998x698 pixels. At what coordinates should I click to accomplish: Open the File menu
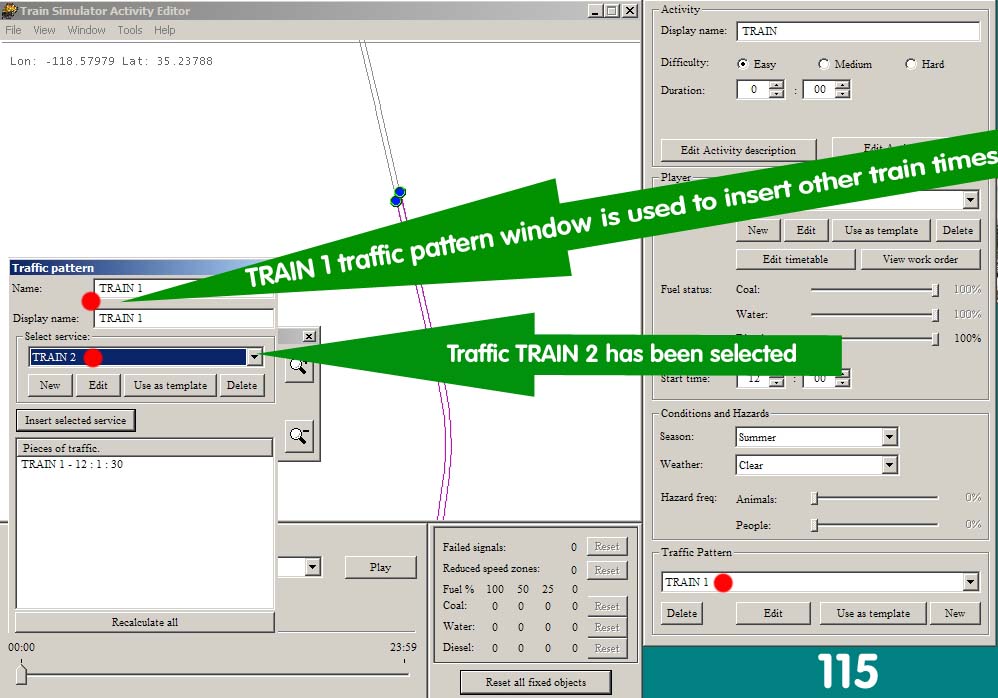click(x=13, y=30)
